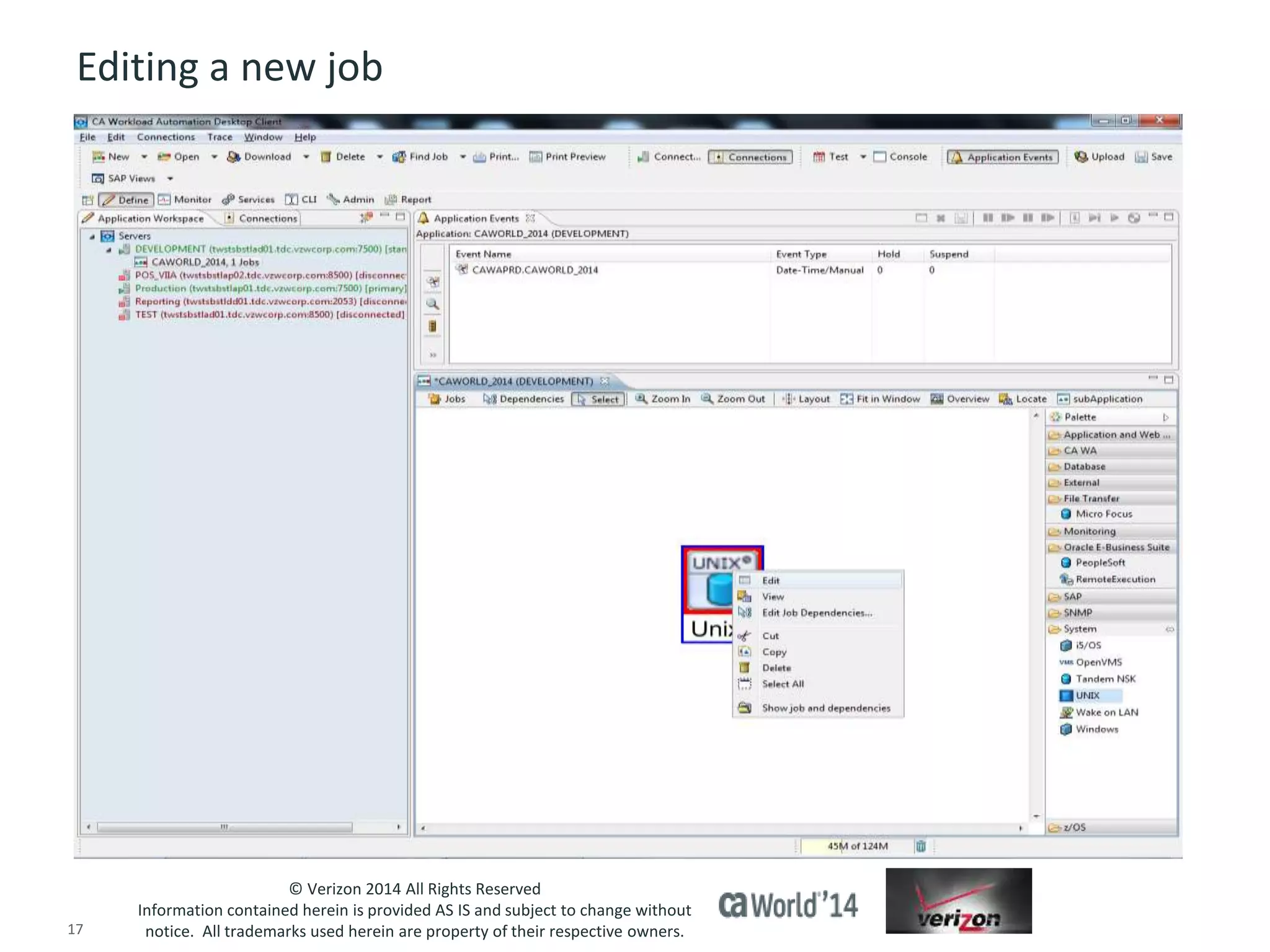Toggle the Select mode button

point(598,399)
